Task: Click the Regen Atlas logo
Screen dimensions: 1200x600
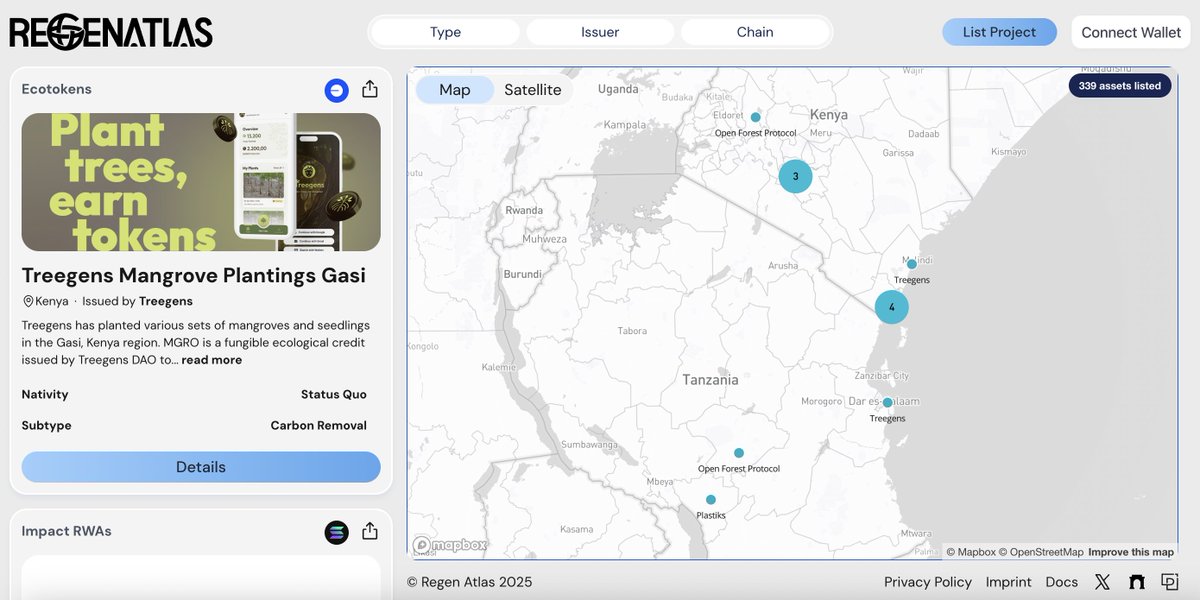Action: (x=111, y=32)
